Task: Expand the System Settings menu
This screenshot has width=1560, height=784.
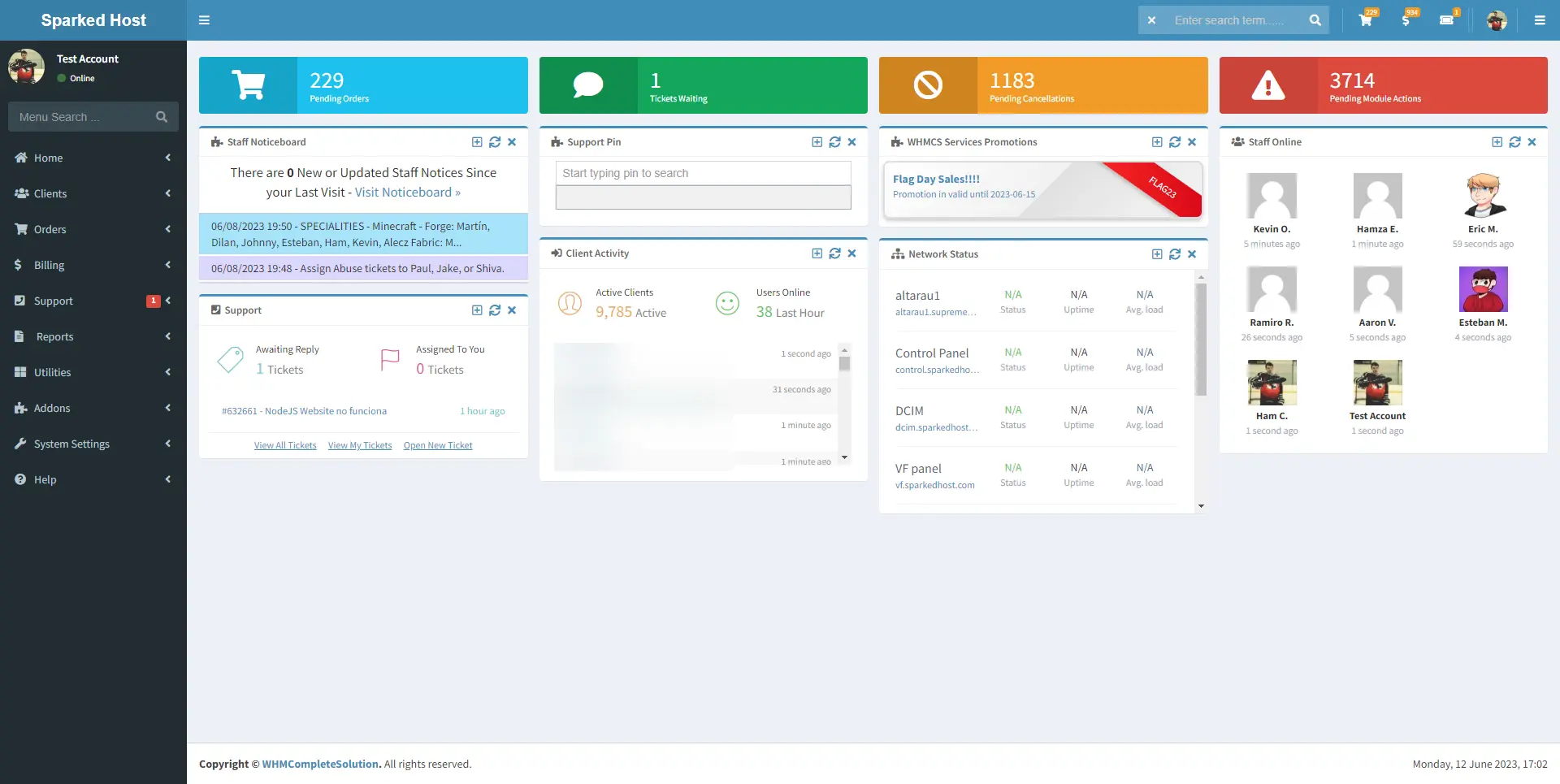Action: pos(93,444)
